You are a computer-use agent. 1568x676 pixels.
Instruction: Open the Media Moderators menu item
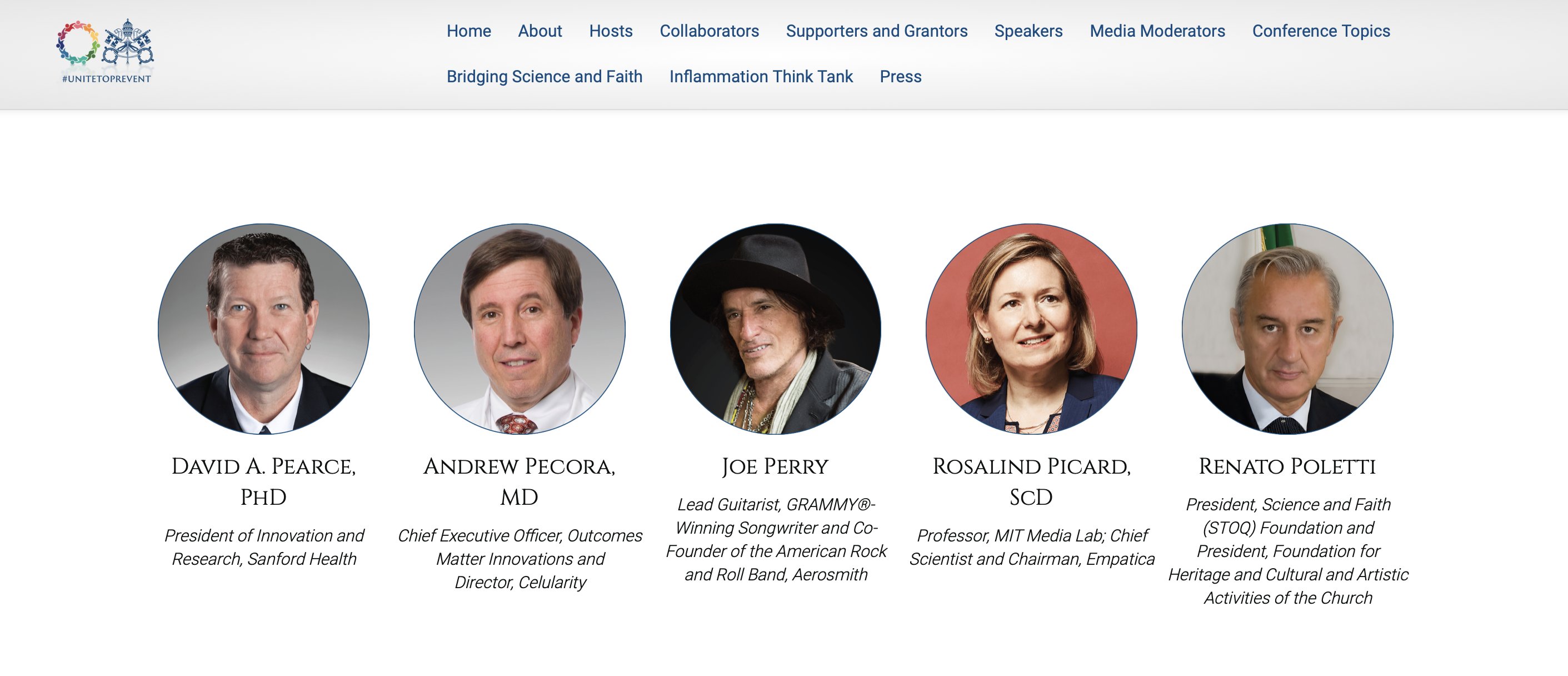coord(1156,31)
